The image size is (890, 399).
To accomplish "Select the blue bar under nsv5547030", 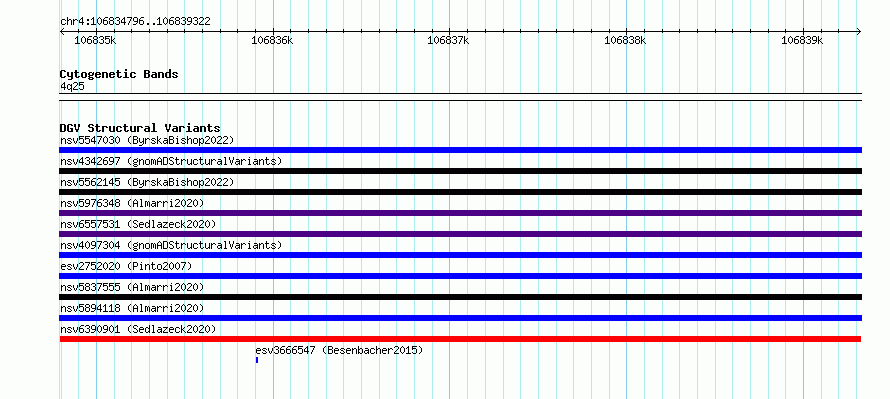I will [x=460, y=150].
